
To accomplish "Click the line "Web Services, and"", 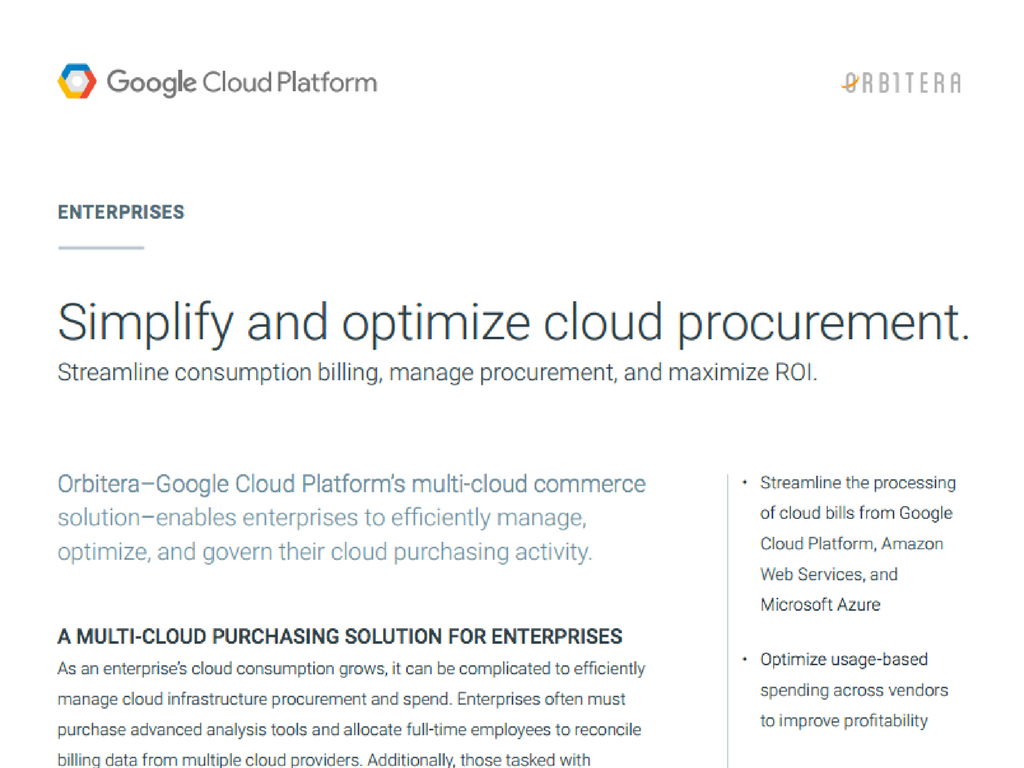I will click(829, 574).
